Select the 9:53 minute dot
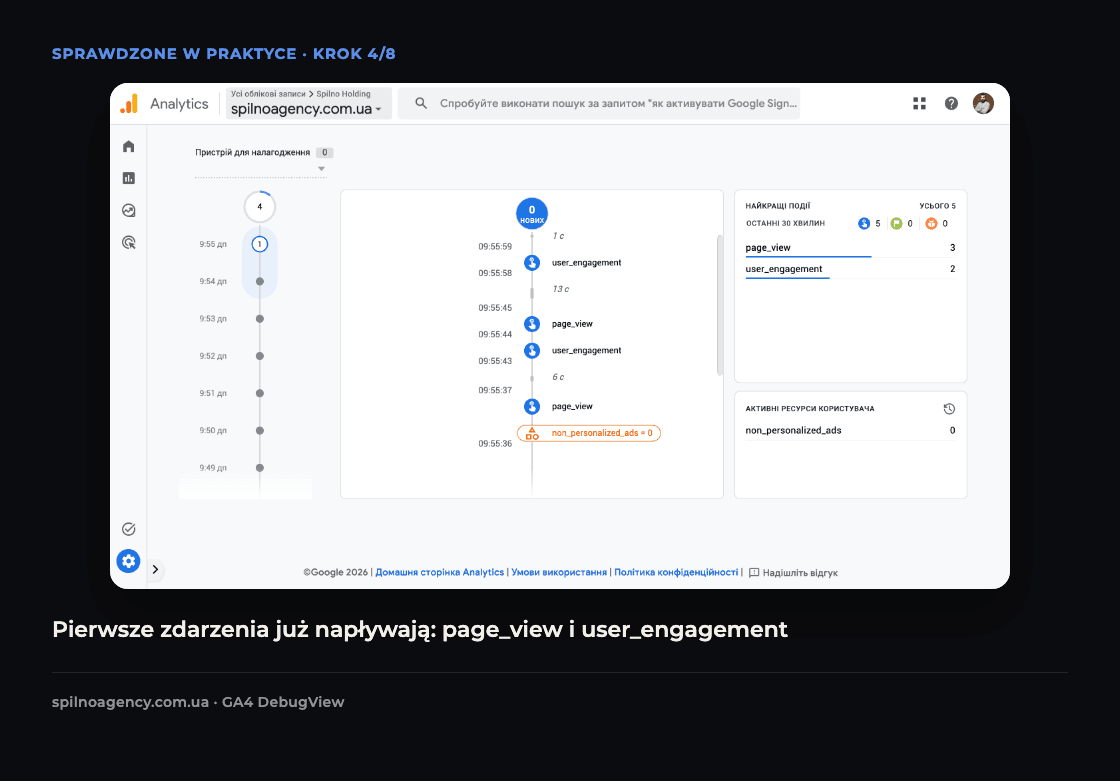The image size is (1120, 781). click(260, 319)
